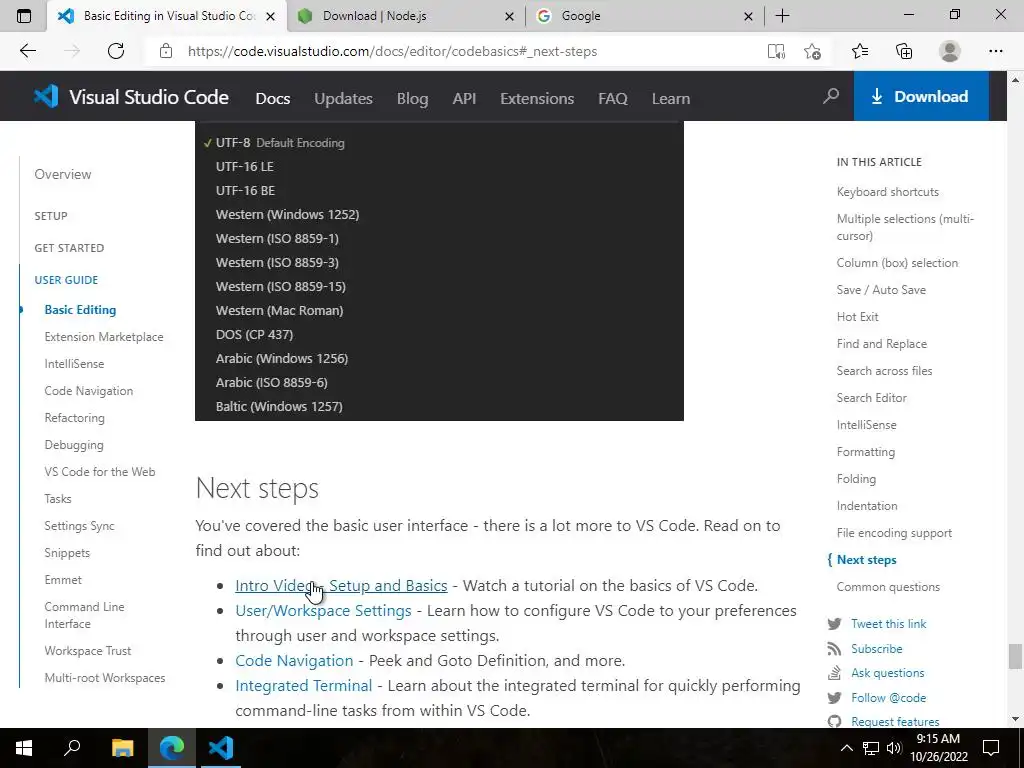Open the volume tray icon
This screenshot has height=768, width=1024.
[894, 748]
